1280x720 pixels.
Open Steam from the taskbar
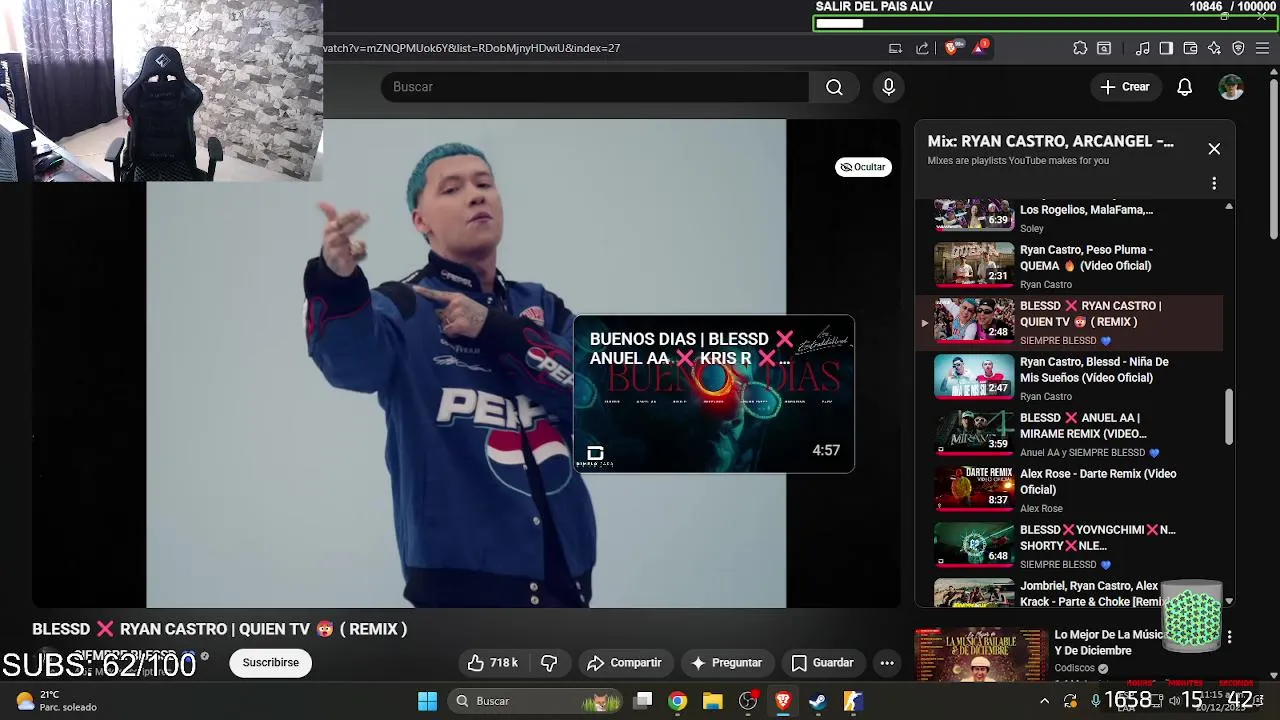(818, 701)
